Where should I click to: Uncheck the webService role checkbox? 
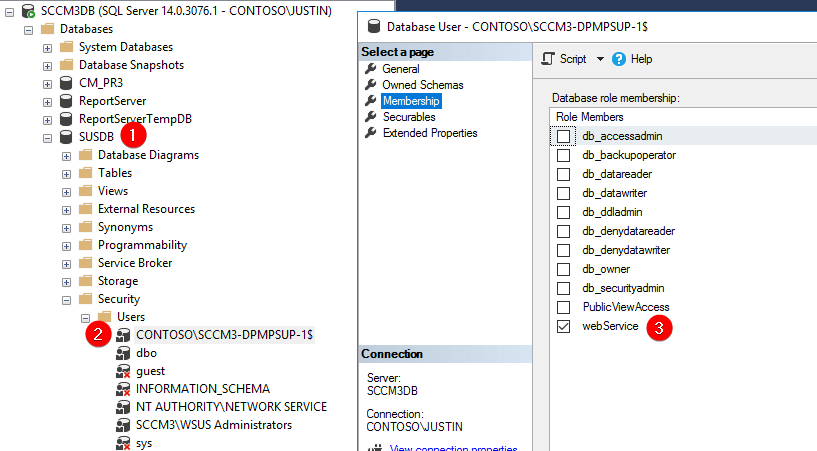pos(563,327)
